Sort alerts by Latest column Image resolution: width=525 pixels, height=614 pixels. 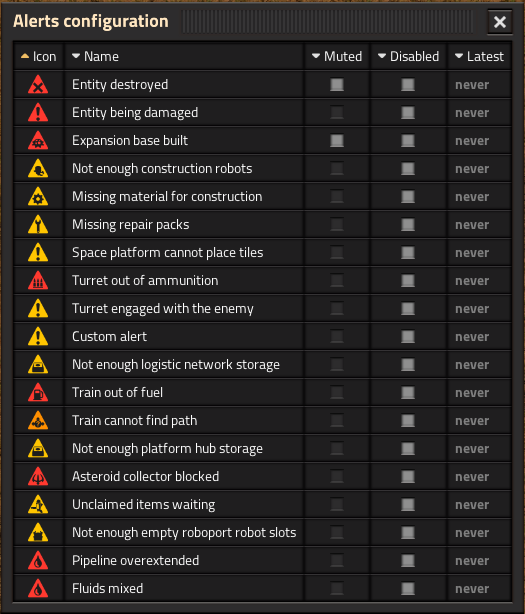[x=480, y=56]
